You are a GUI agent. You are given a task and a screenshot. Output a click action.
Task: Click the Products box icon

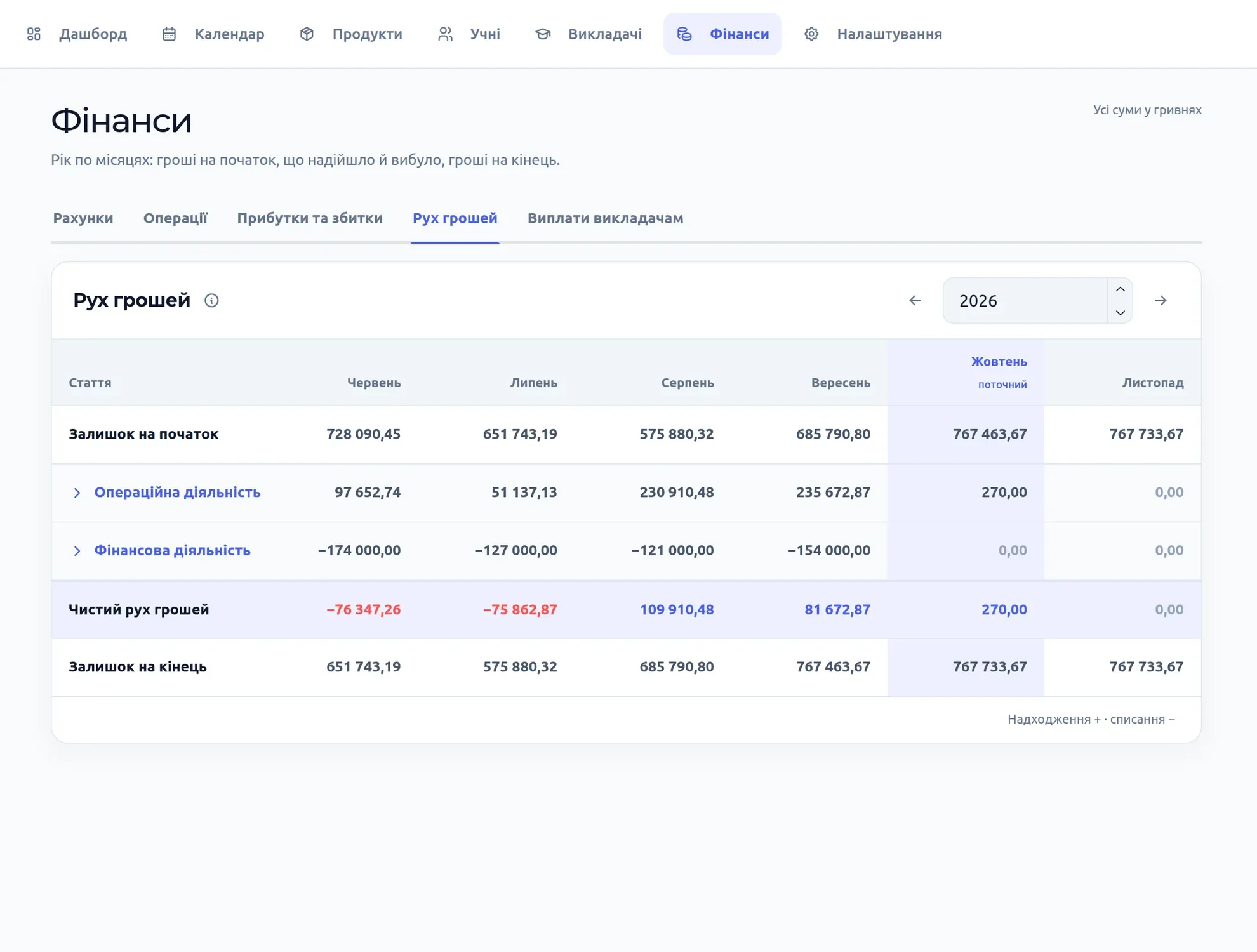click(307, 34)
